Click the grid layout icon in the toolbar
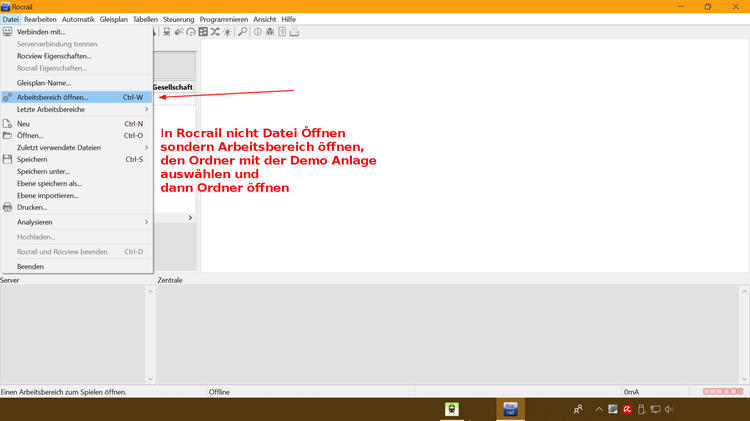The image size is (750, 421). (x=203, y=32)
